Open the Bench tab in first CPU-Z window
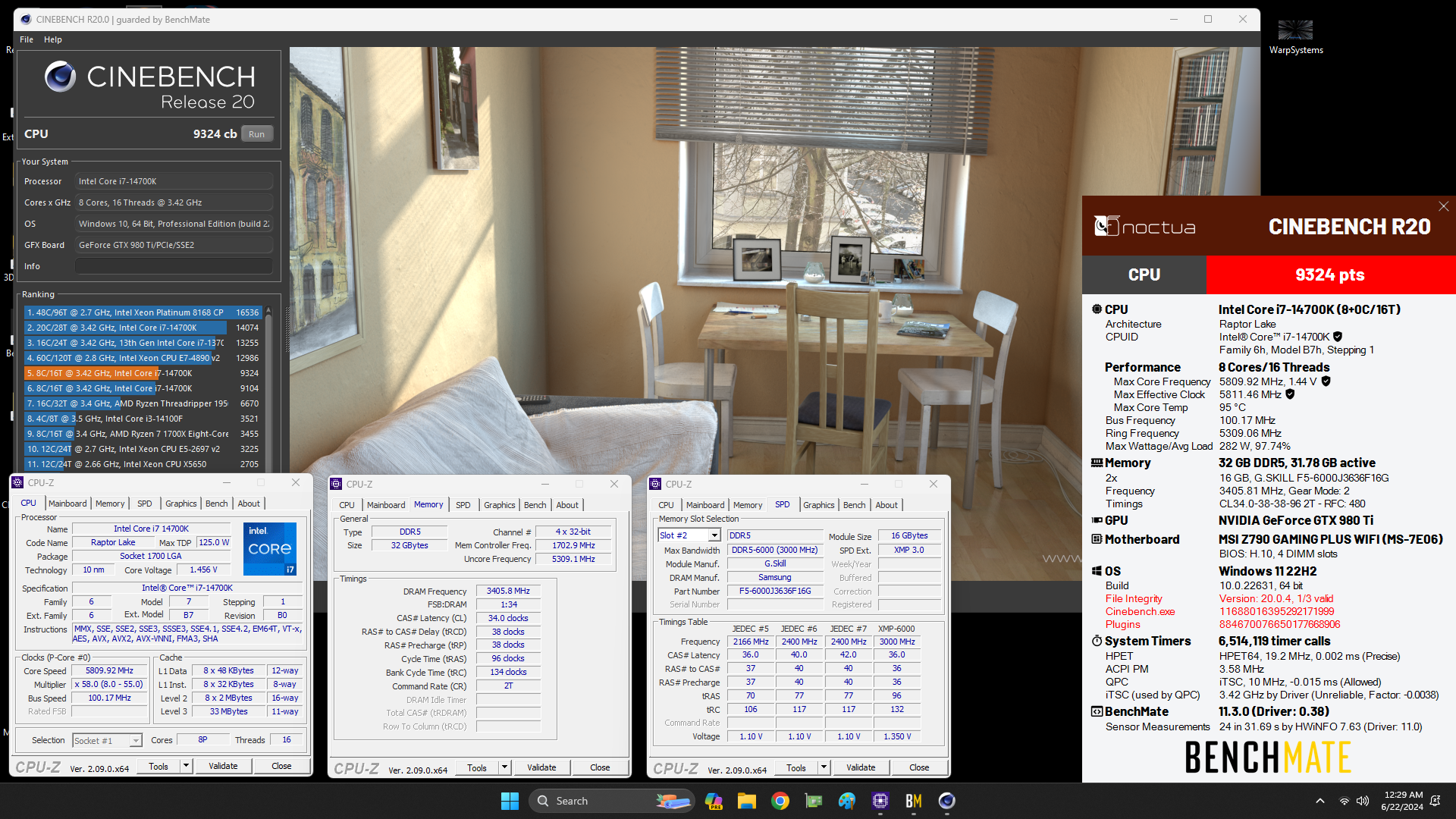The height and width of the screenshot is (819, 1456). [x=217, y=504]
